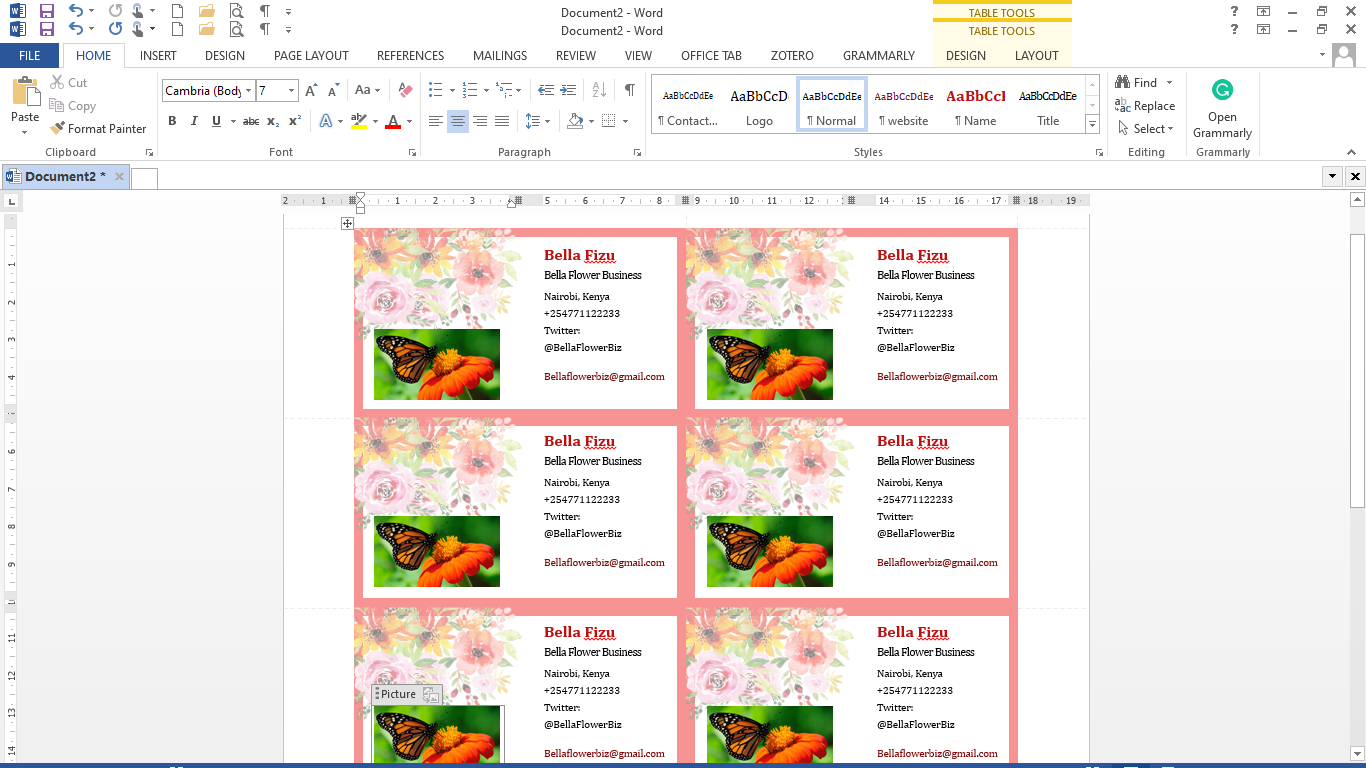Open the Format Painter
Screen dimensions: 1366x768
click(x=98, y=128)
